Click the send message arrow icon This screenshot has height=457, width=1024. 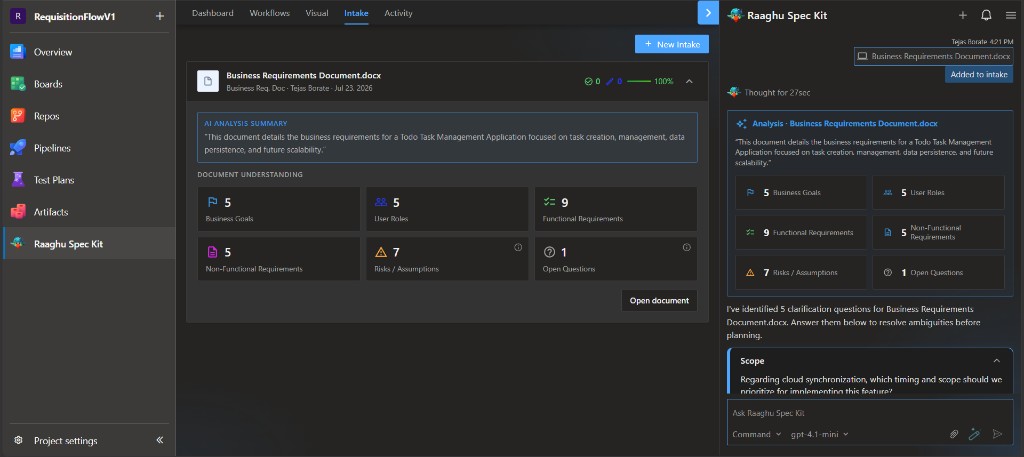point(997,434)
